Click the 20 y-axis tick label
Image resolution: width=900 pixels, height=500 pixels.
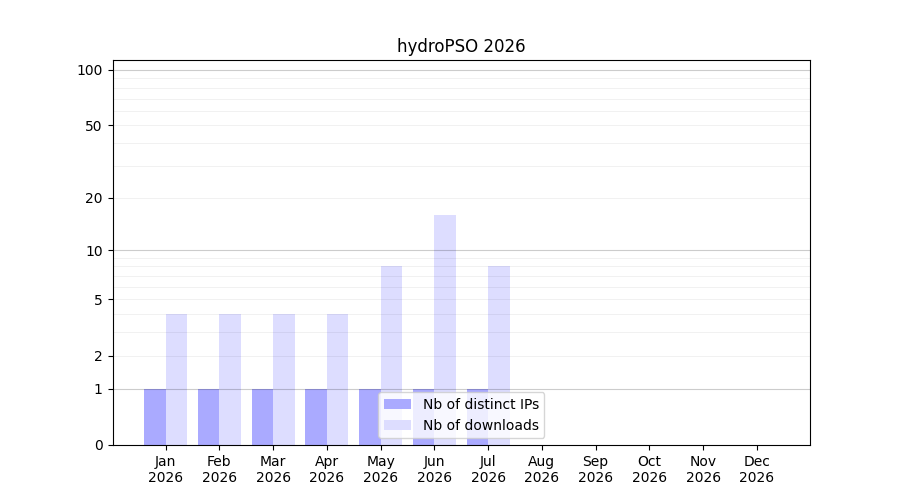point(94,199)
